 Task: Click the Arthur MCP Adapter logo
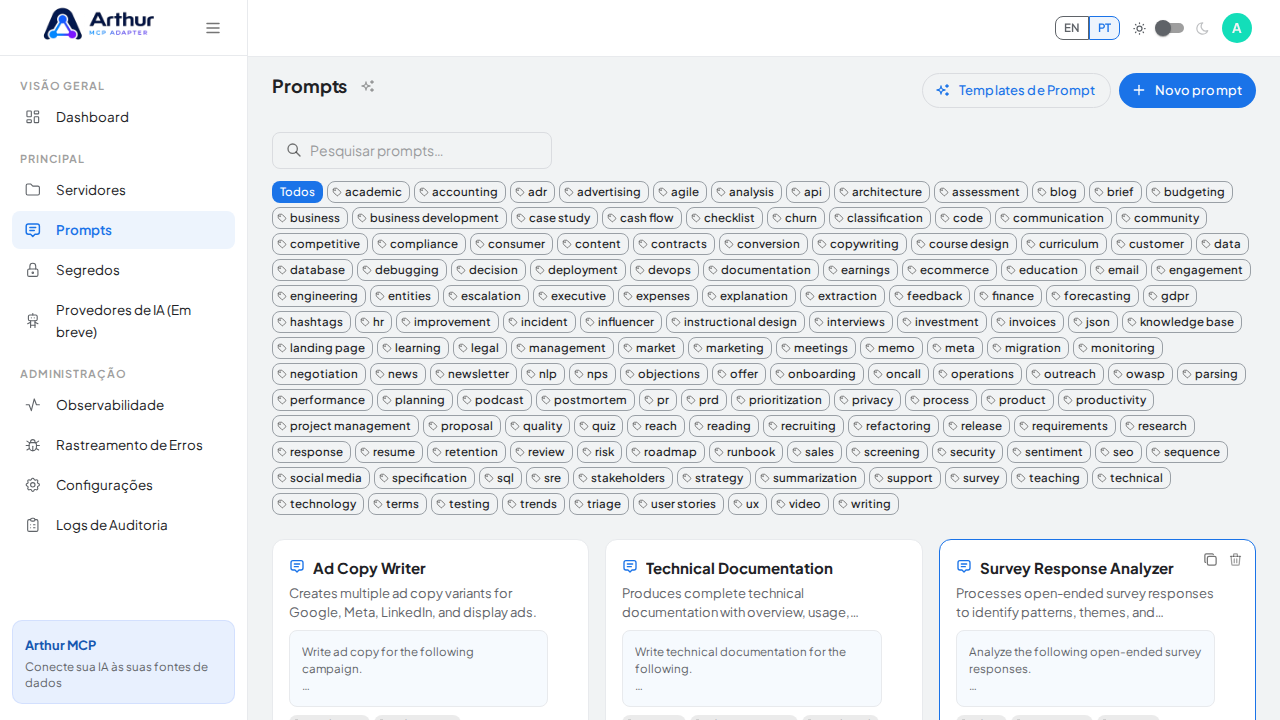coord(99,24)
